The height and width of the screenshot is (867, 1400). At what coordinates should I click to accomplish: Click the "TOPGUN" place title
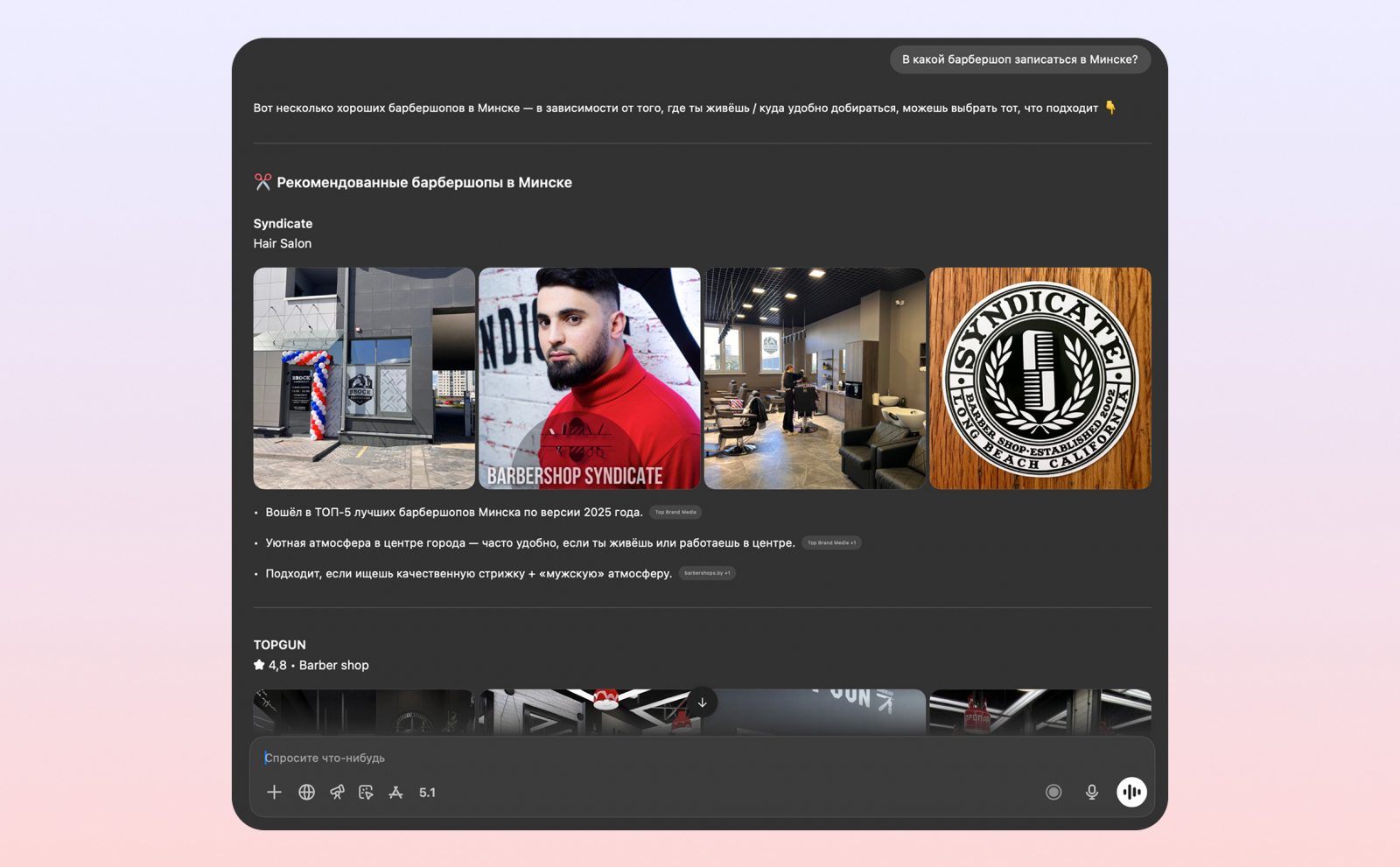[280, 645]
